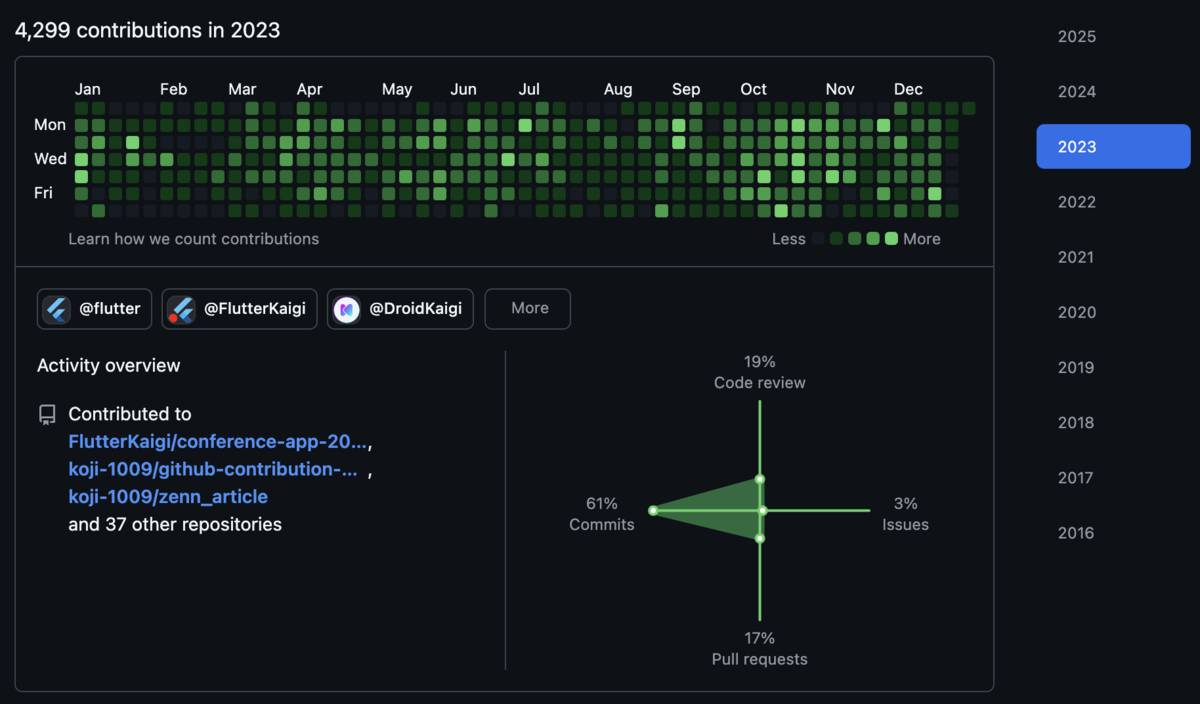Screen dimensions: 1200x704
Task: Open the @flutter organization avatar icon
Action: [x=57, y=309]
